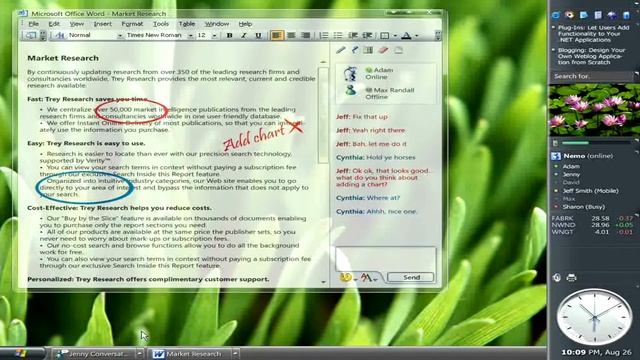This screenshot has width=640, height=360.
Task: Click the Internet Explorer sidebar icon
Action: click(x=556, y=16)
